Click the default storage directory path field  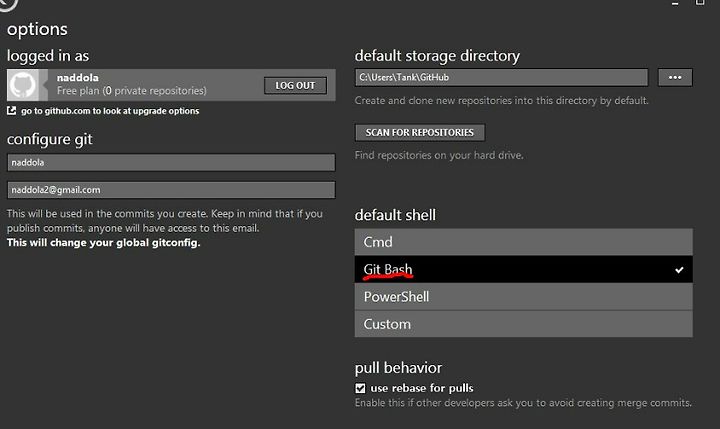[x=501, y=77]
